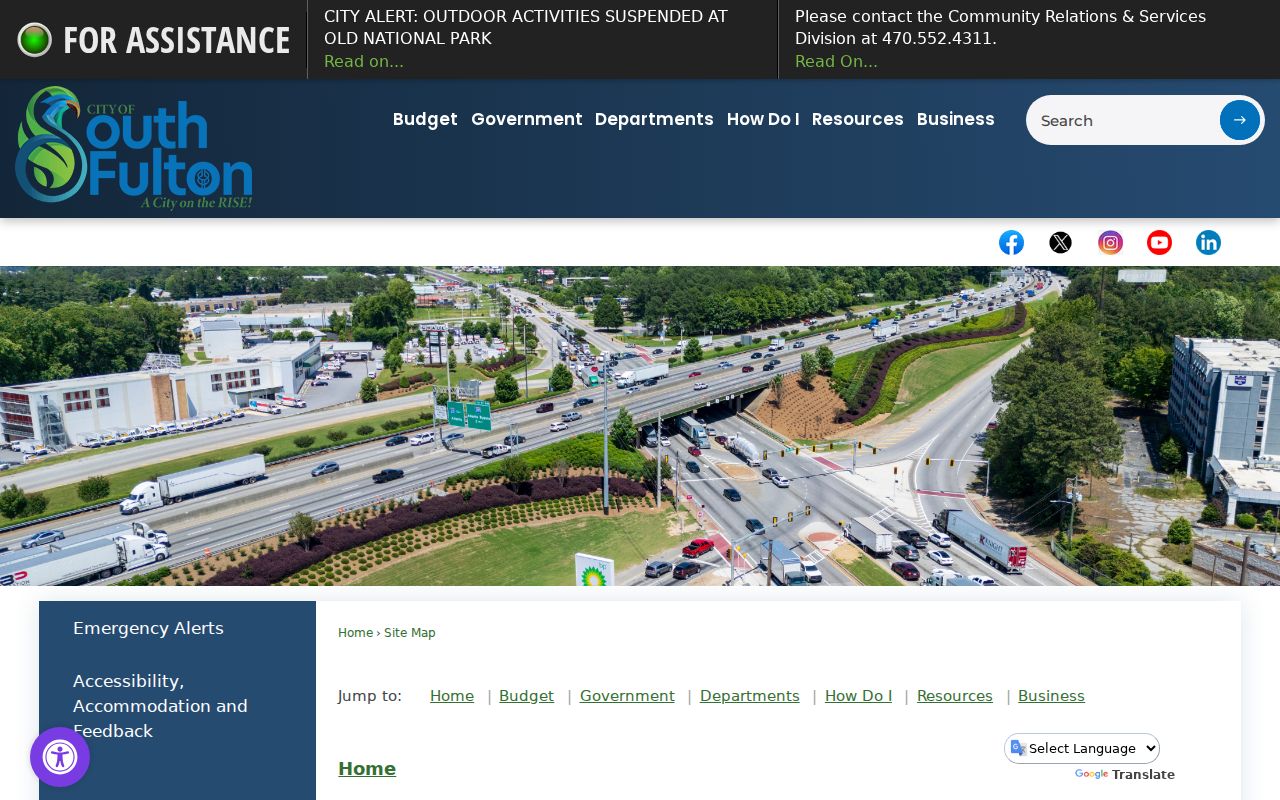The image size is (1280, 800).
Task: Open the Budget main menu
Action: [x=425, y=119]
